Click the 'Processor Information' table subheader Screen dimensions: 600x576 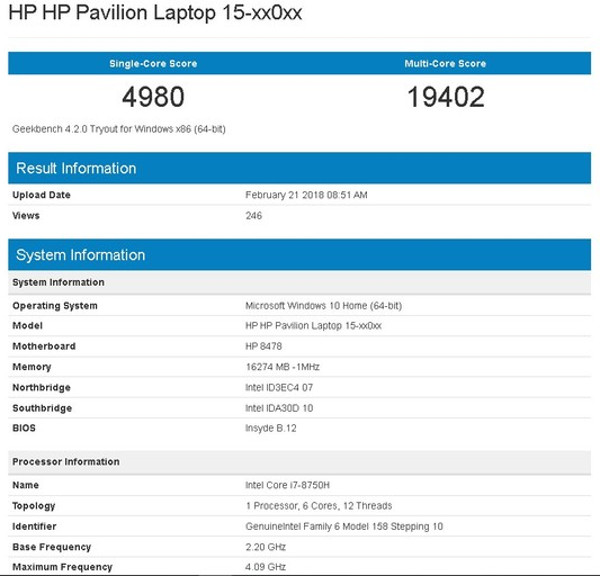pos(300,462)
